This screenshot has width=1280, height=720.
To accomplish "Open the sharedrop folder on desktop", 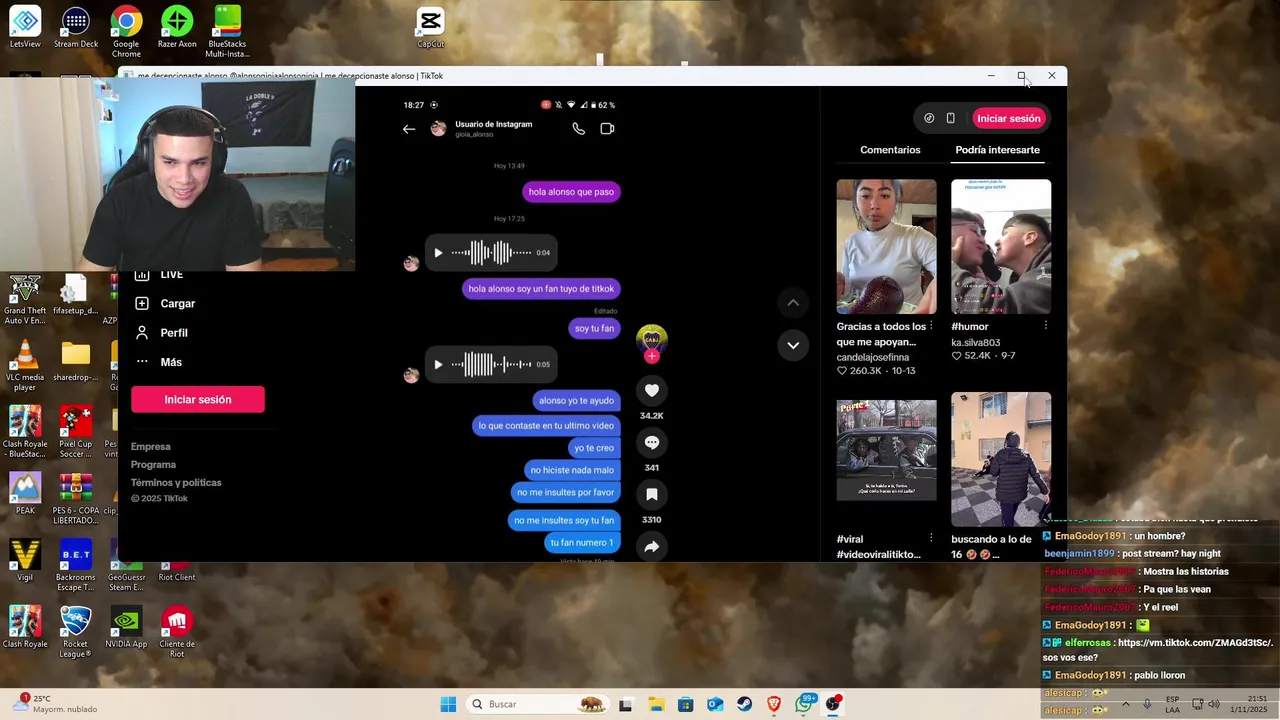I will point(76,362).
